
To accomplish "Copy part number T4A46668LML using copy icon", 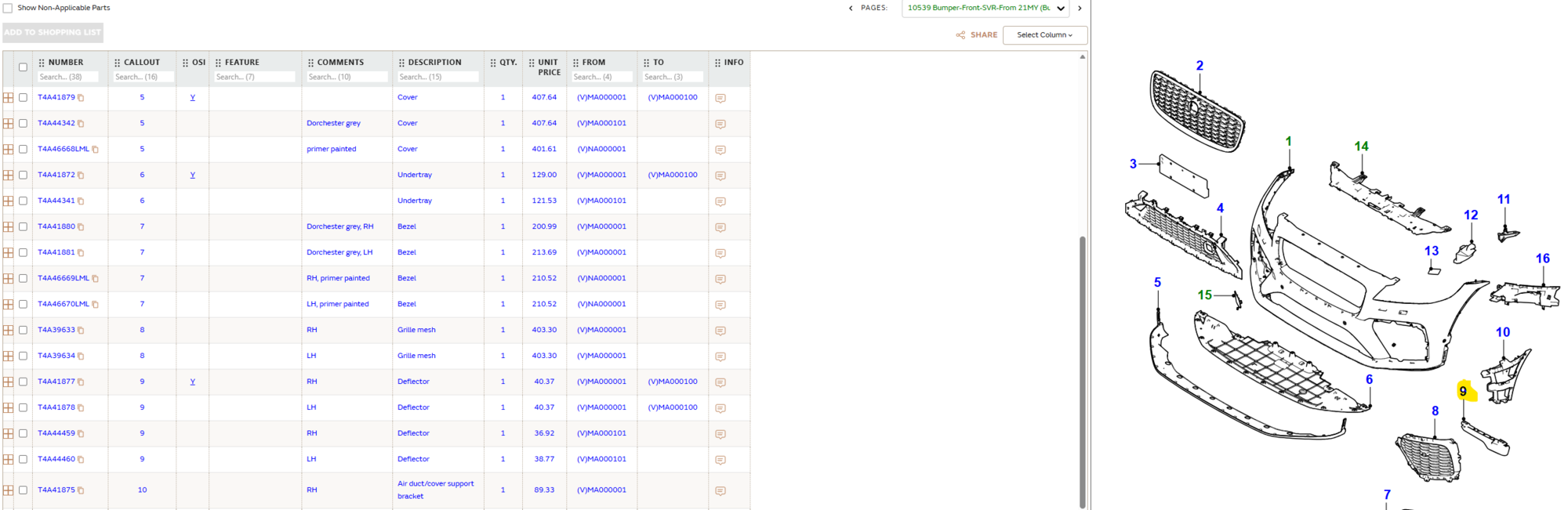I will pyautogui.click(x=95, y=150).
